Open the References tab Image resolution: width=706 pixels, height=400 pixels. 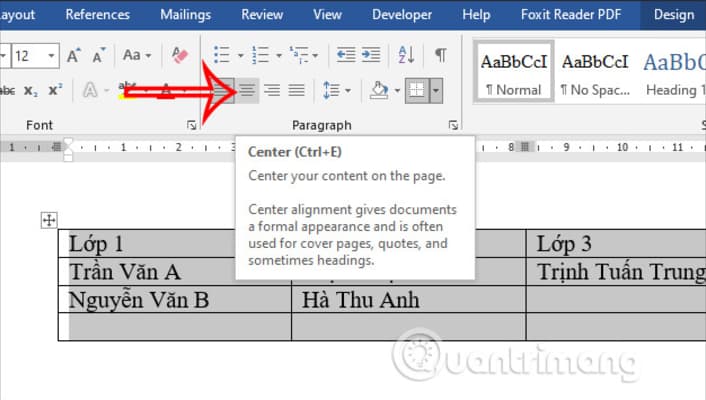click(x=97, y=15)
